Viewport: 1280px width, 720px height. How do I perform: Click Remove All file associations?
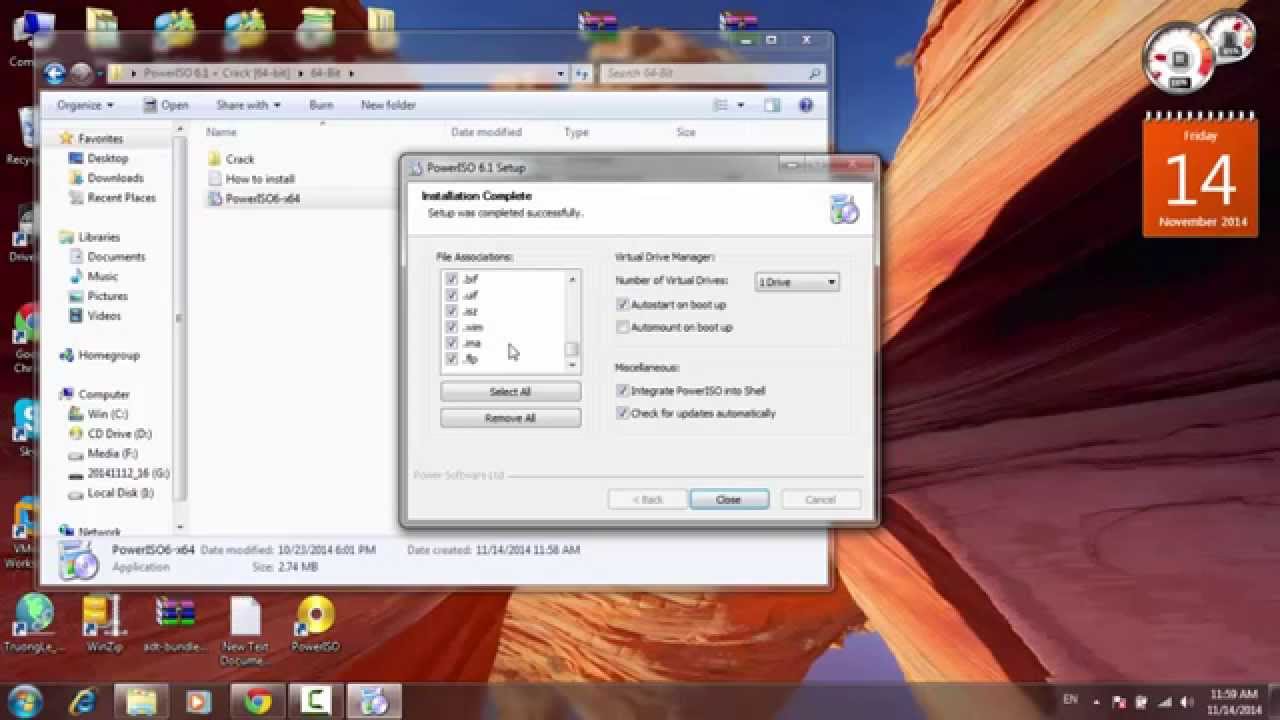point(510,418)
